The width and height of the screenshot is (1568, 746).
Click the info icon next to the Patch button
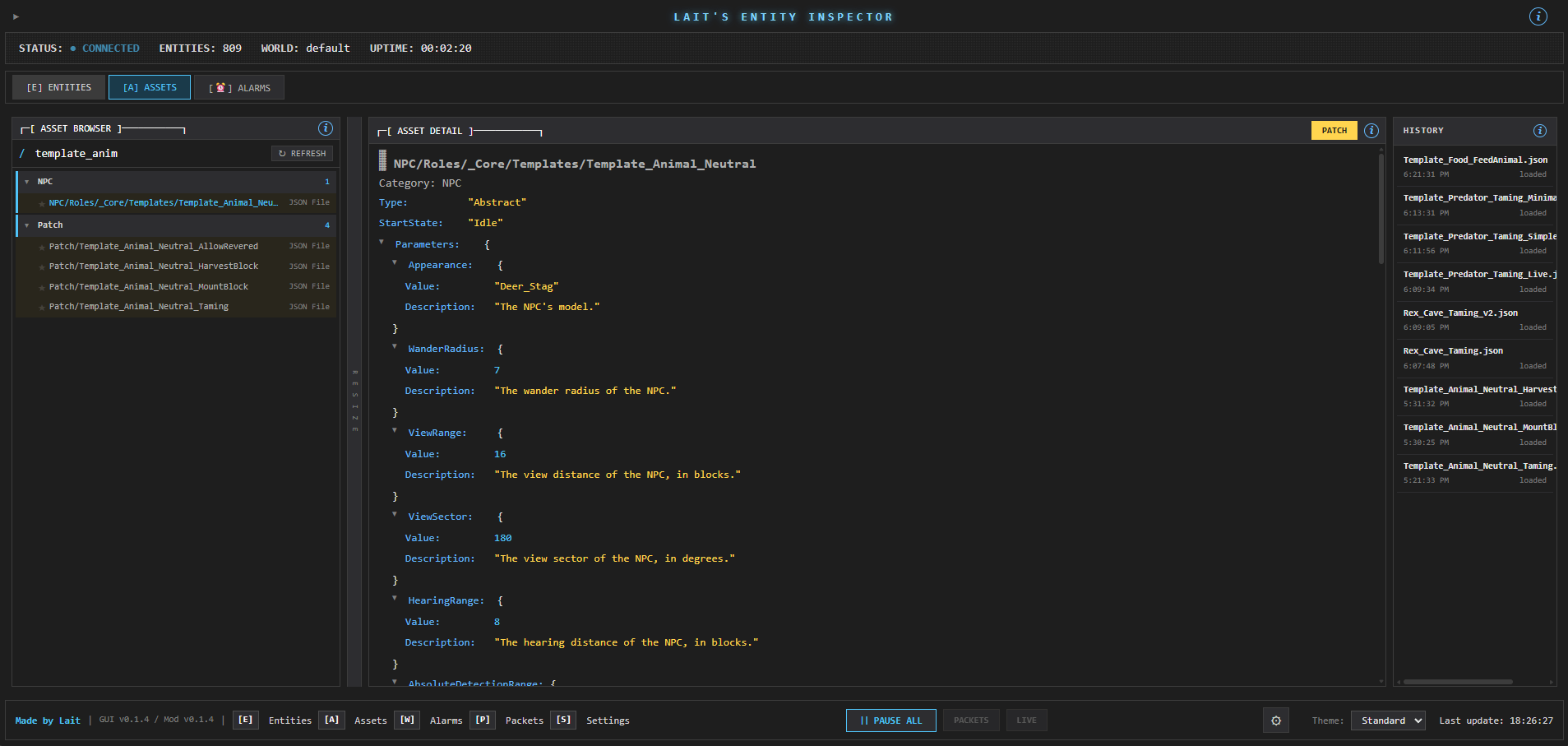point(1371,130)
